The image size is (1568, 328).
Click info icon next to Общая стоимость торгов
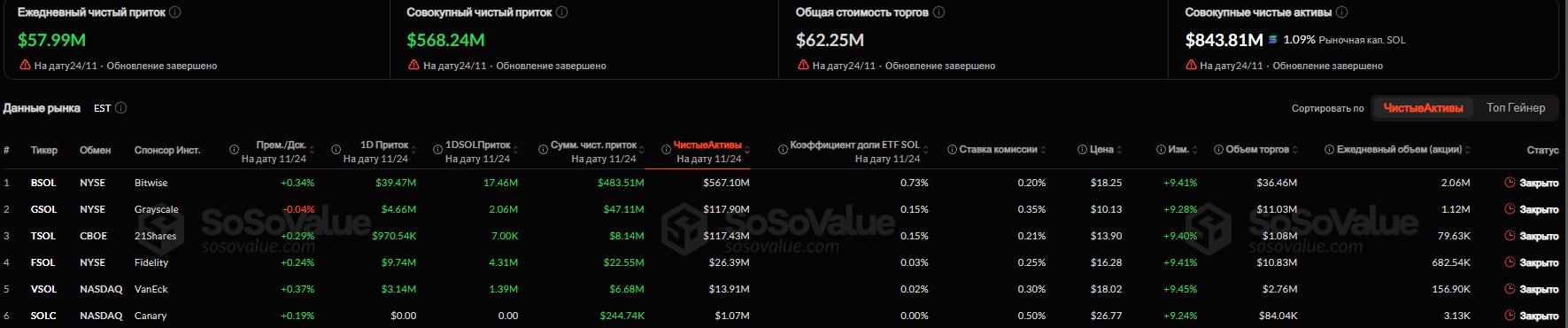point(939,12)
